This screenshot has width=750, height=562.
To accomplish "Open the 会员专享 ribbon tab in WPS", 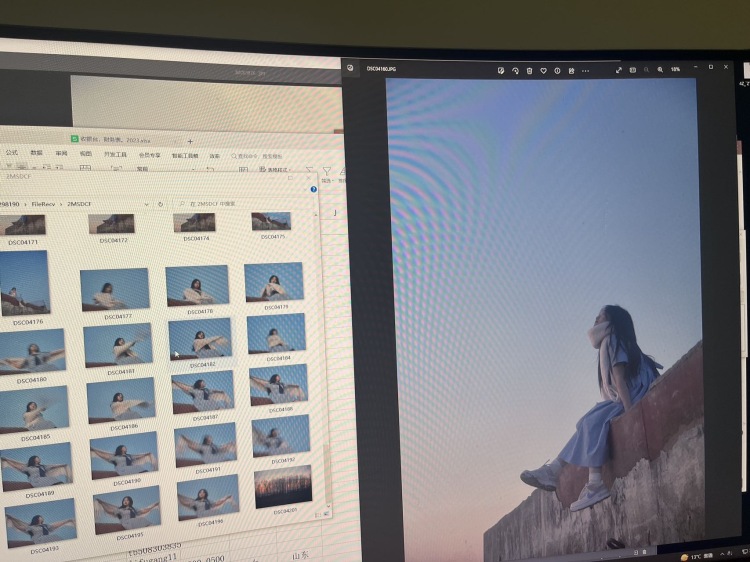I will 150,155.
